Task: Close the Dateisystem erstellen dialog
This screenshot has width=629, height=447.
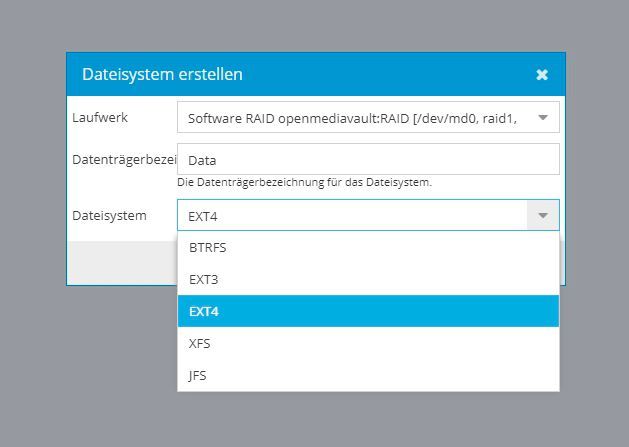Action: coord(542,75)
